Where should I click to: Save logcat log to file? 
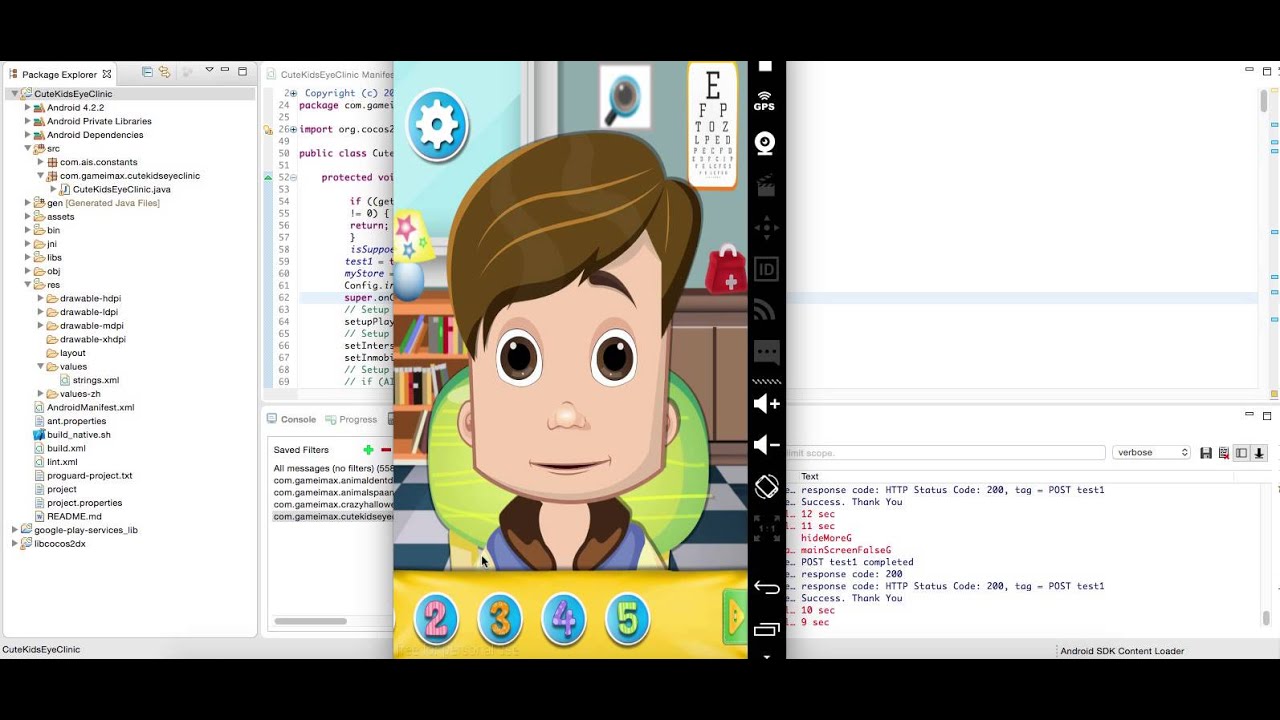[x=1206, y=453]
